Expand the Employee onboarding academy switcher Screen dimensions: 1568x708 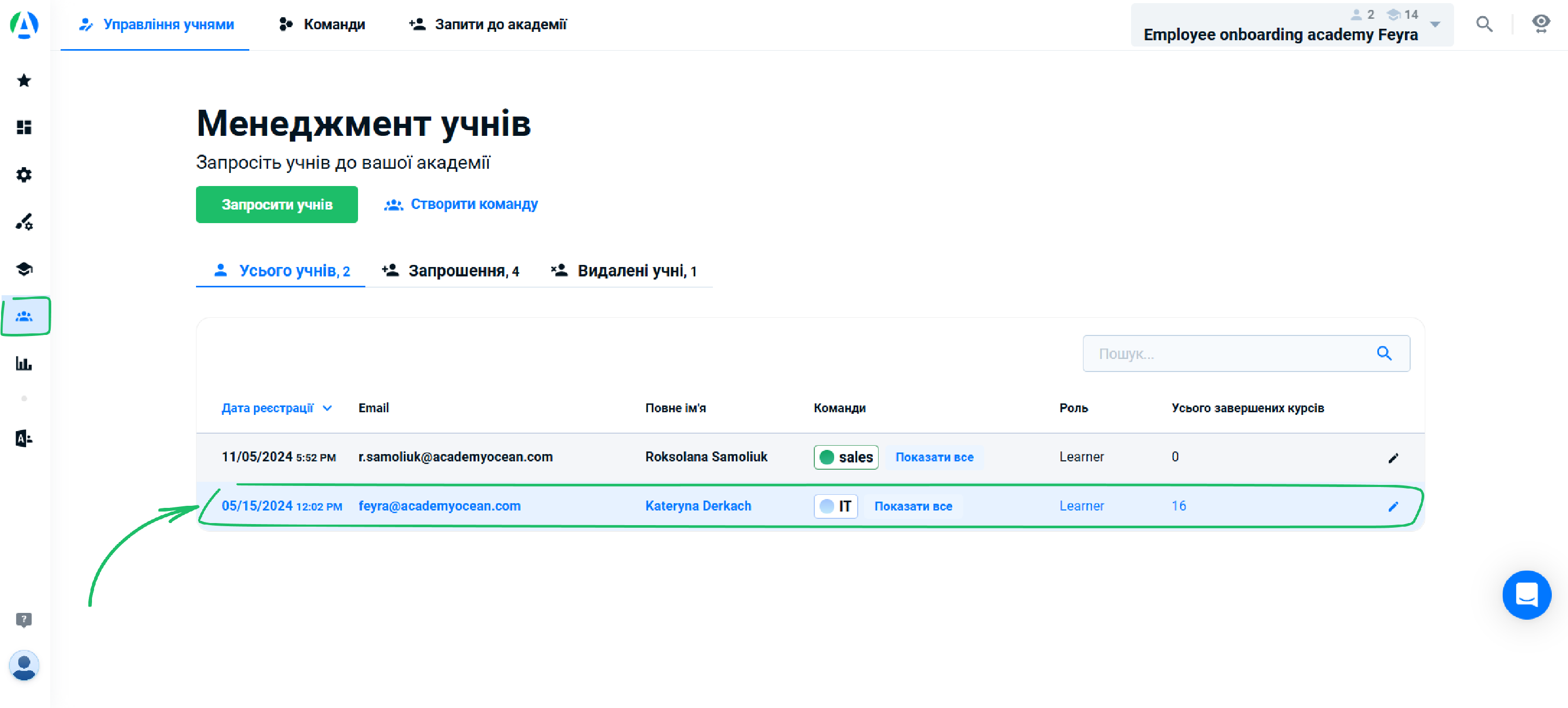(x=1292, y=25)
